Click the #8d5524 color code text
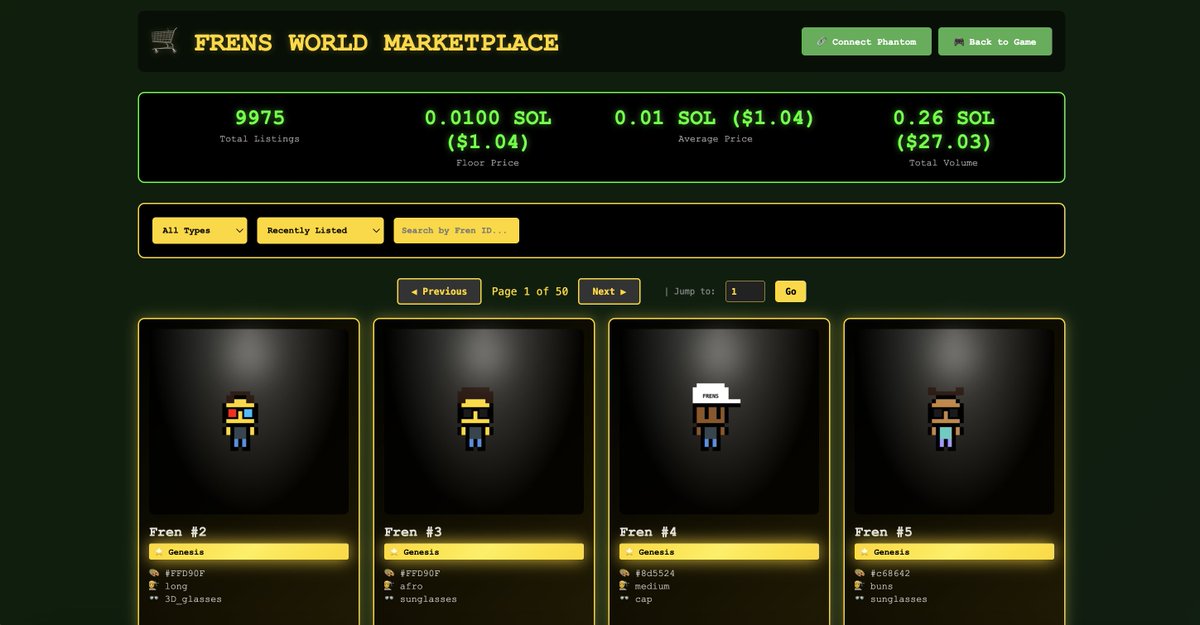Screen dimensions: 1200x625 click(x=655, y=573)
